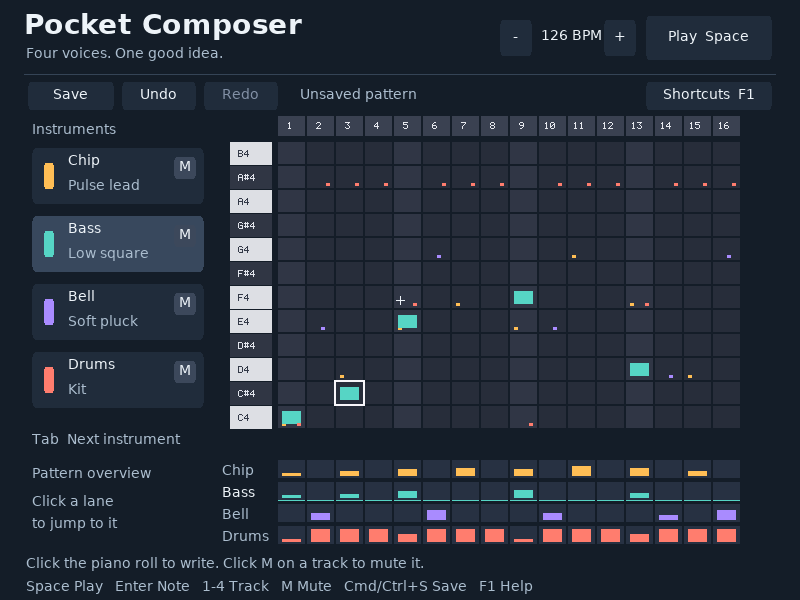800x600 pixels.
Task: Start playback with Play Space button
Action: coord(709,37)
